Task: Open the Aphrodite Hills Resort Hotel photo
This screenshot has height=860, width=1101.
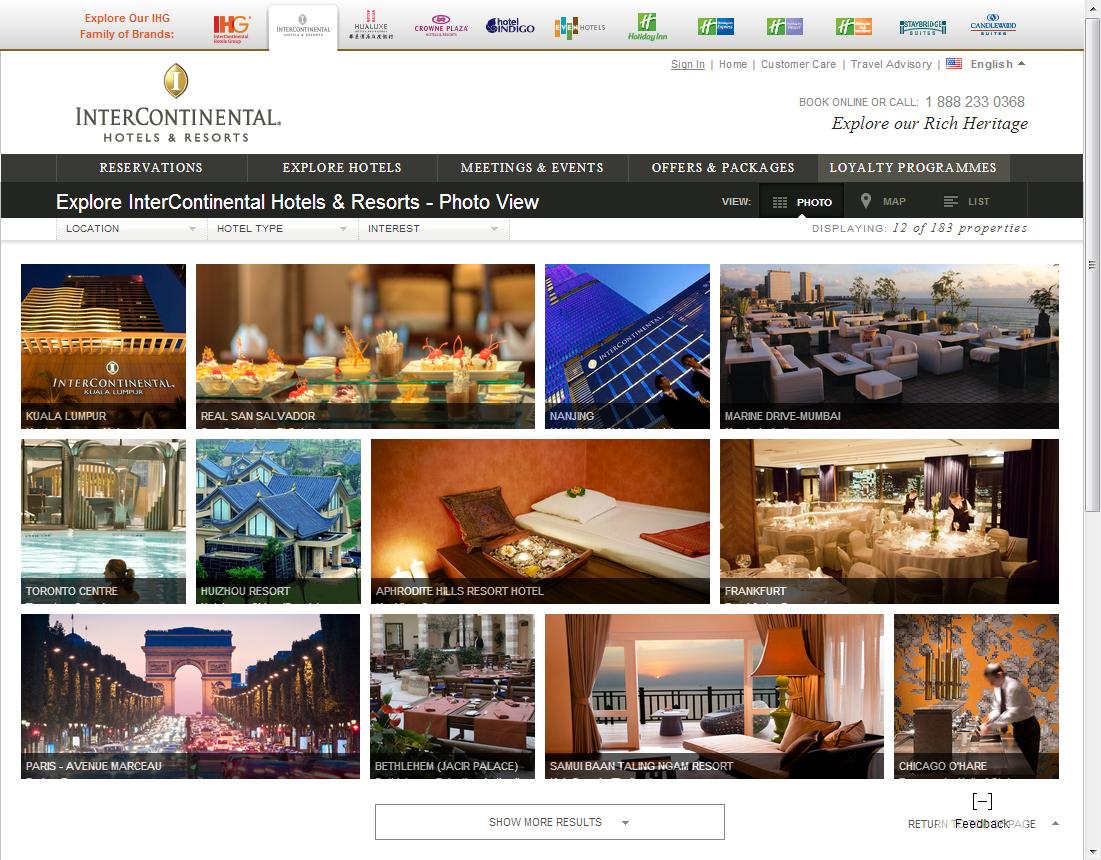Action: (x=540, y=521)
